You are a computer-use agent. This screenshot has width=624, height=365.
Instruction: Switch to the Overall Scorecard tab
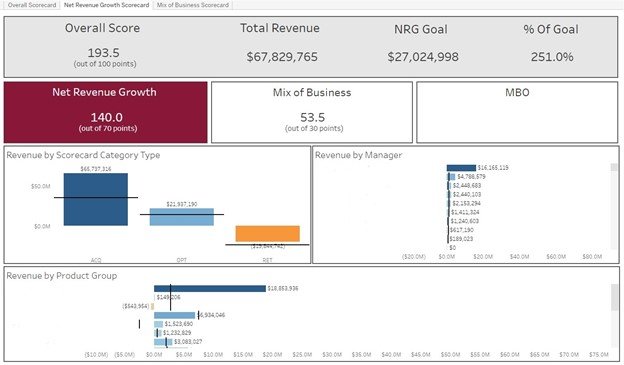32,5
